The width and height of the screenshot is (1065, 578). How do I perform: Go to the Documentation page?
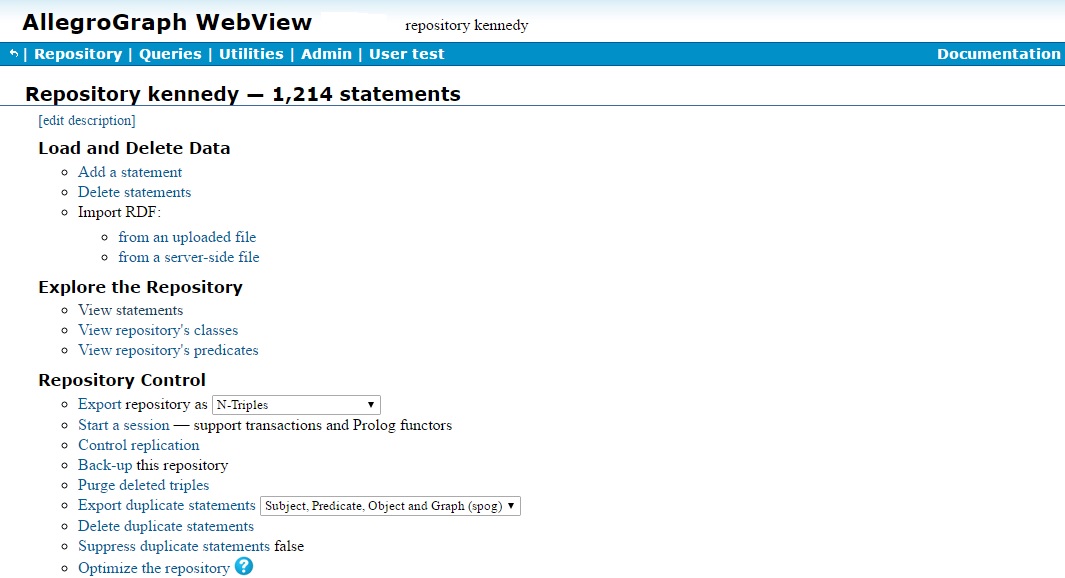click(998, 54)
